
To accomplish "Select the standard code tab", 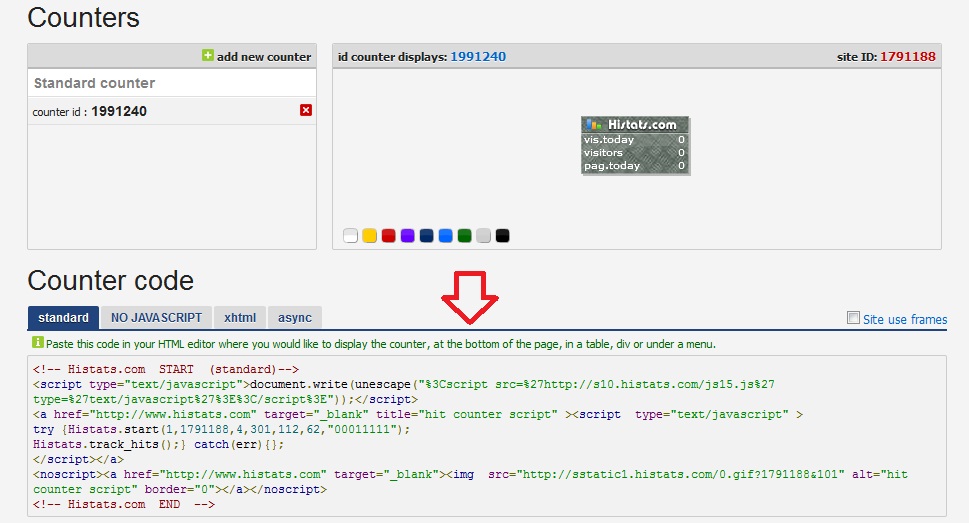I will pyautogui.click(x=63, y=318).
